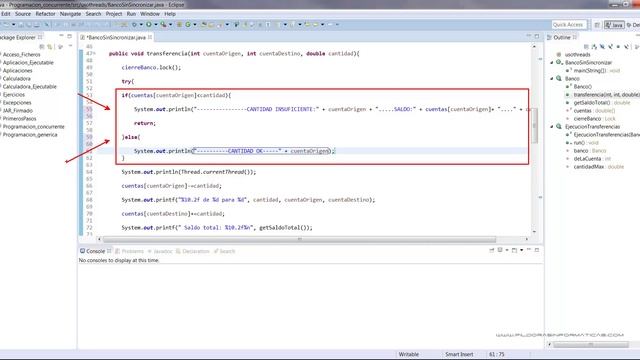Maximize the Package Explorer view
Screen dimensions: 640x360
click(x=69, y=36)
